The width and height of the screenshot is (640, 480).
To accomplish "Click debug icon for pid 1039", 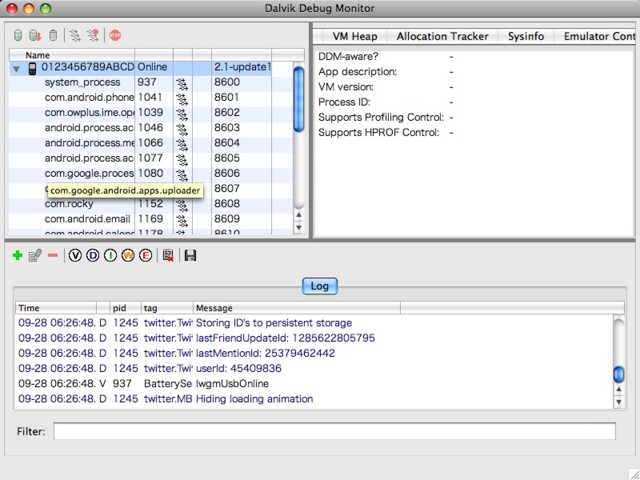I will point(182,114).
